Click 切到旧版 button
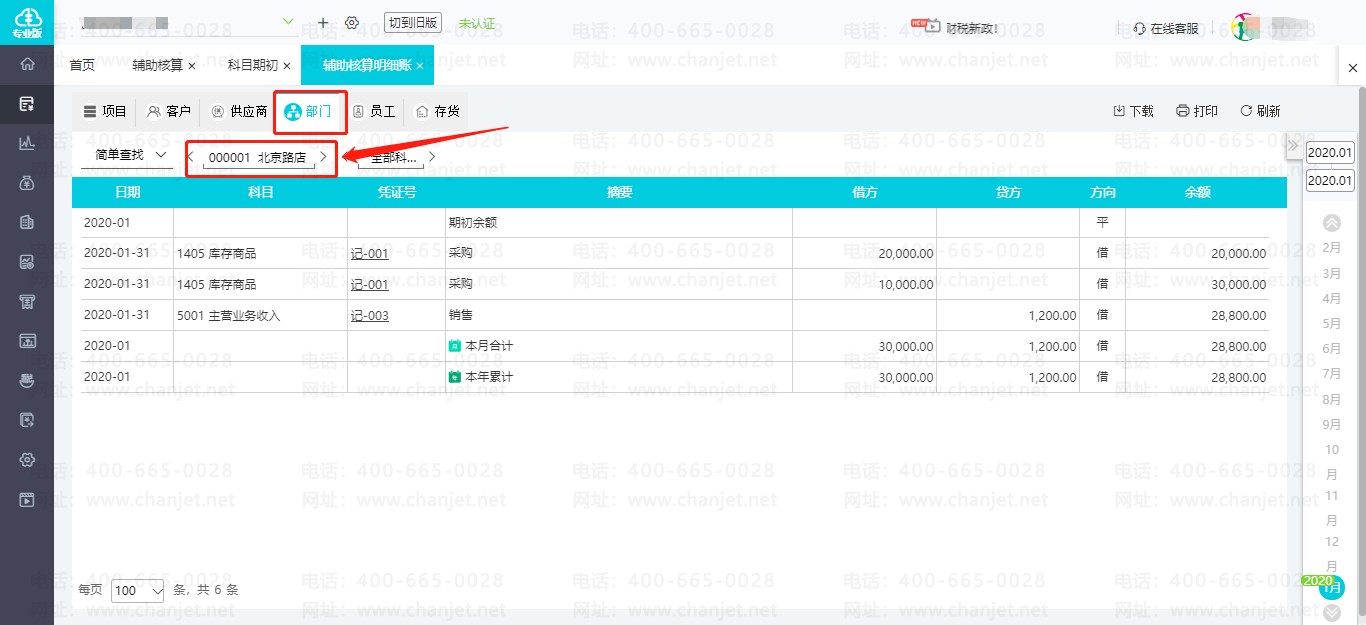Viewport: 1366px width, 625px height. coord(412,22)
